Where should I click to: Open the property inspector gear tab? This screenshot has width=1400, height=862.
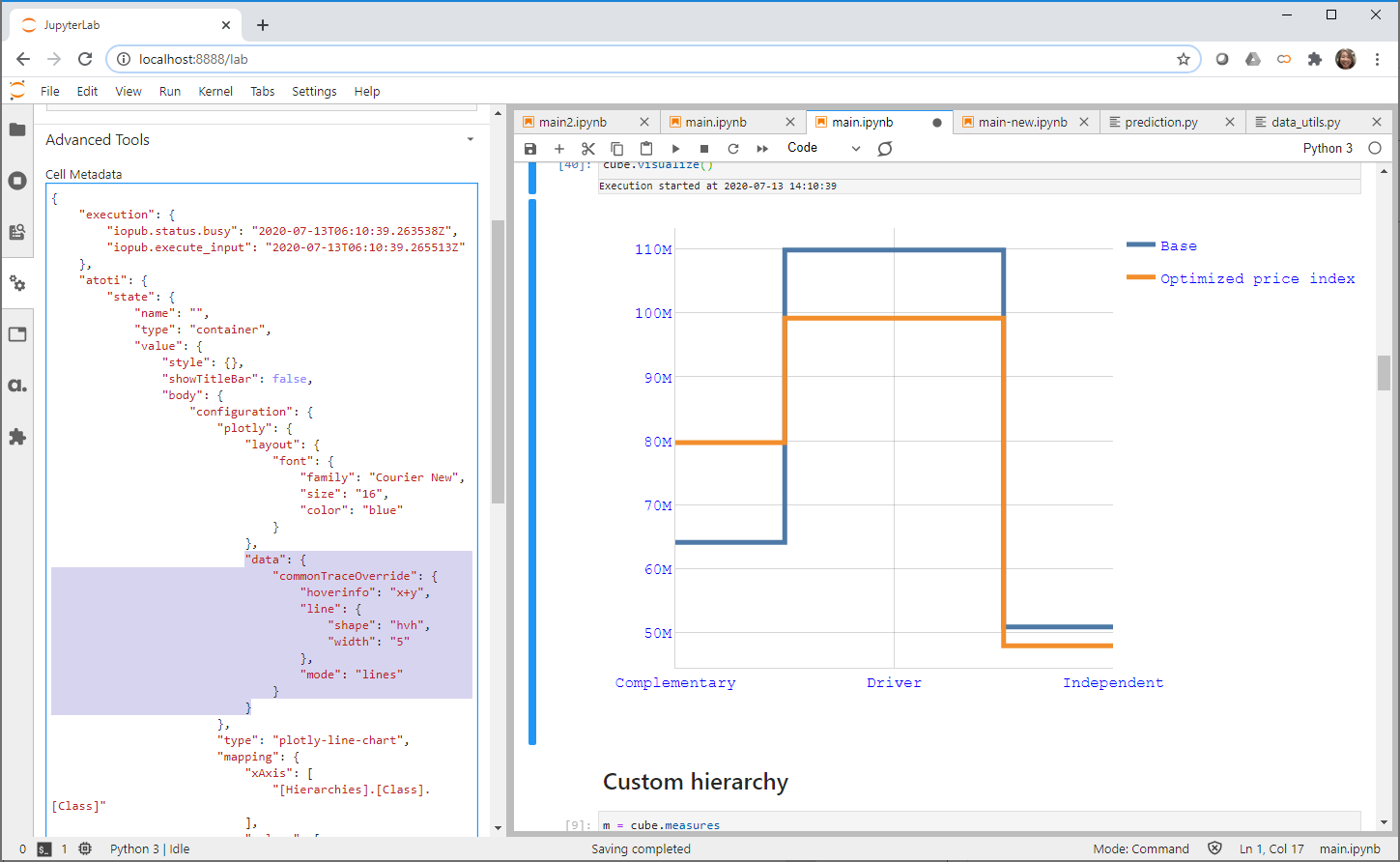click(17, 281)
